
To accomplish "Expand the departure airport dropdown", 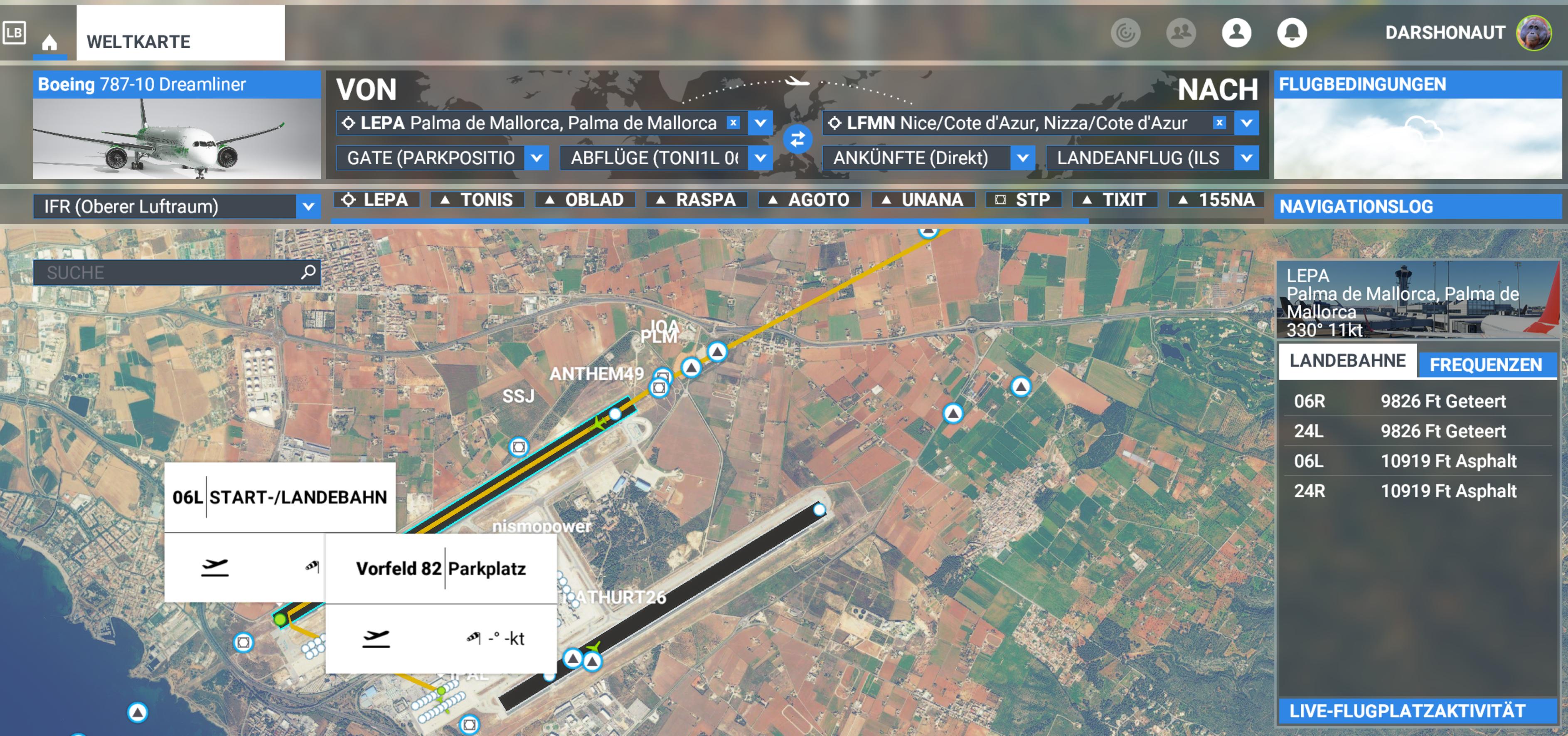I will point(760,123).
